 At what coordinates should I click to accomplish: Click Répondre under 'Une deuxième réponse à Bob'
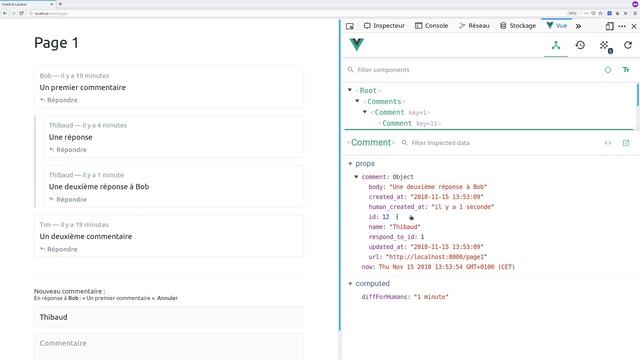(68, 200)
